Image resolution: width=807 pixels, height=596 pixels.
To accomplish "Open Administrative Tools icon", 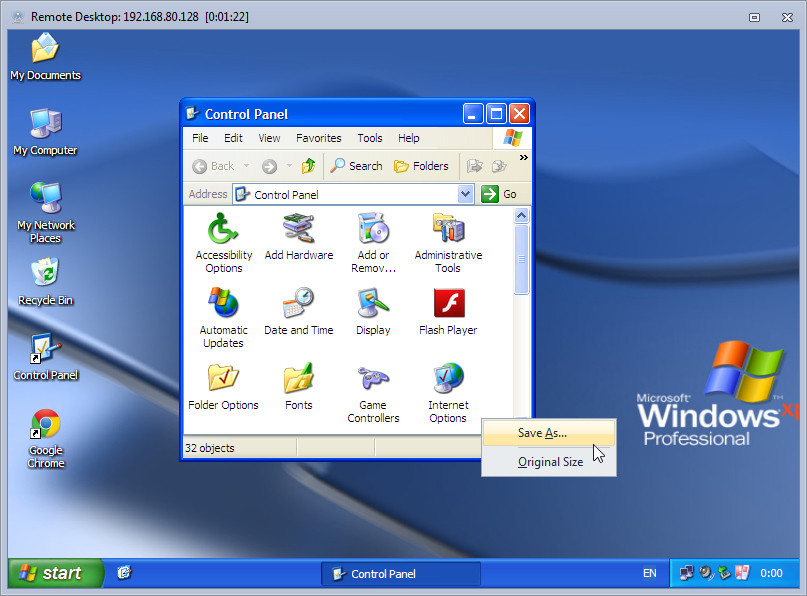I will pyautogui.click(x=448, y=242).
